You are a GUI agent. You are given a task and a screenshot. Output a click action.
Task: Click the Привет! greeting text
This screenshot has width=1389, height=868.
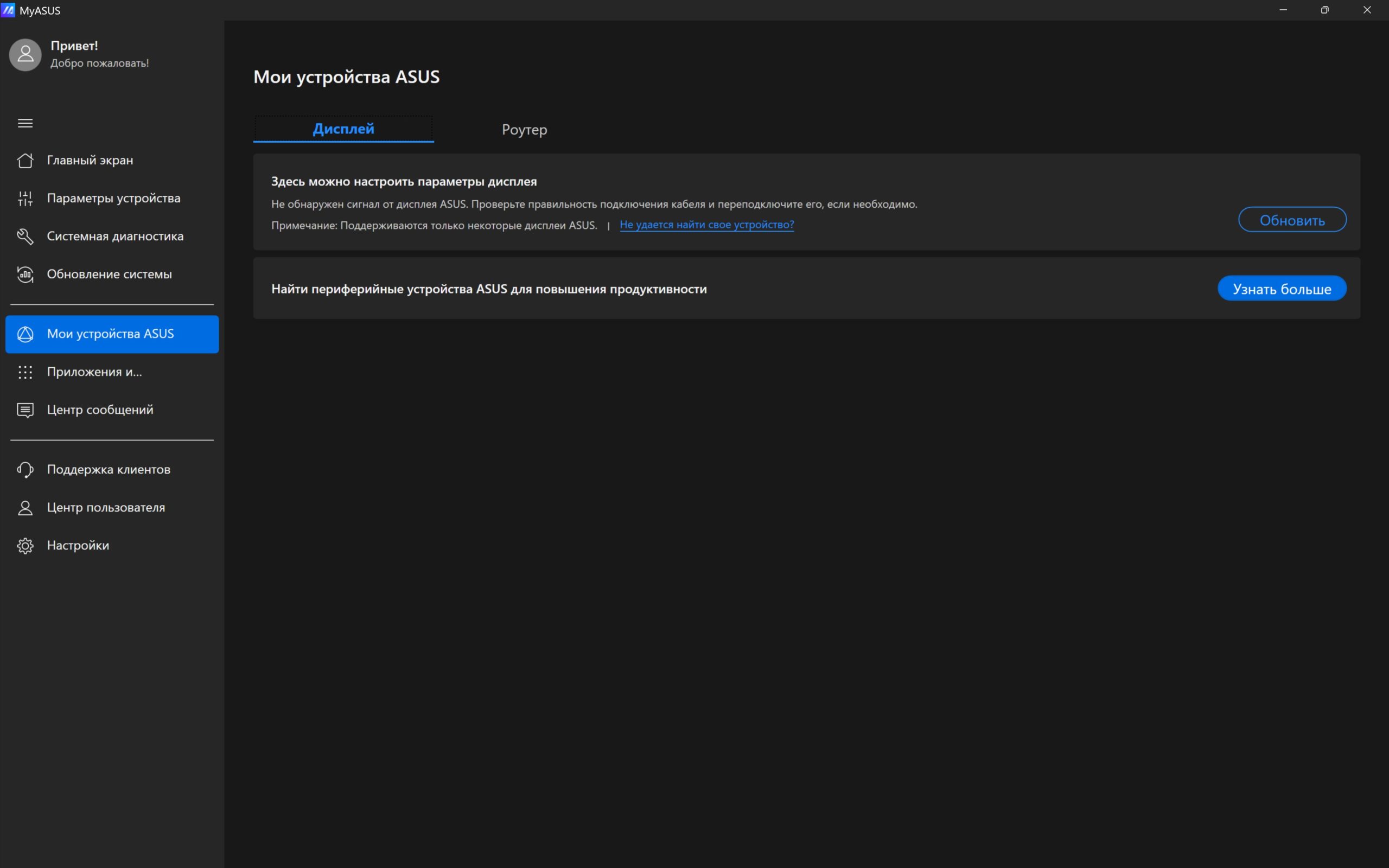[x=74, y=46]
